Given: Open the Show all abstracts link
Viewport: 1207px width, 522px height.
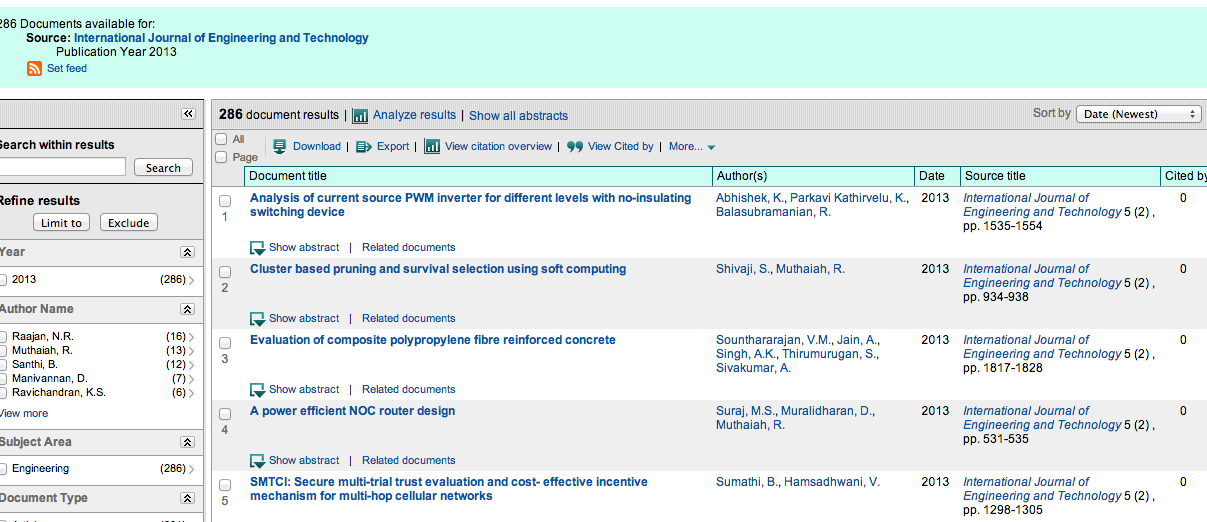Looking at the screenshot, I should 518,116.
